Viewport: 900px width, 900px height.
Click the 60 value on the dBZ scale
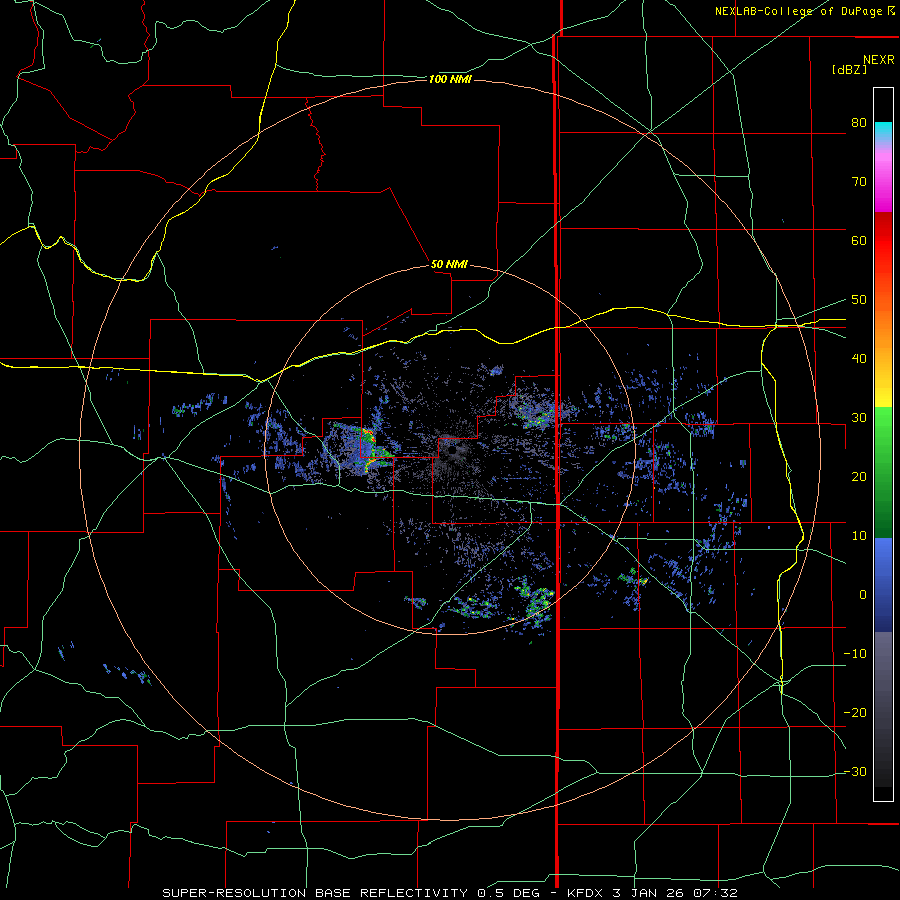coord(859,240)
